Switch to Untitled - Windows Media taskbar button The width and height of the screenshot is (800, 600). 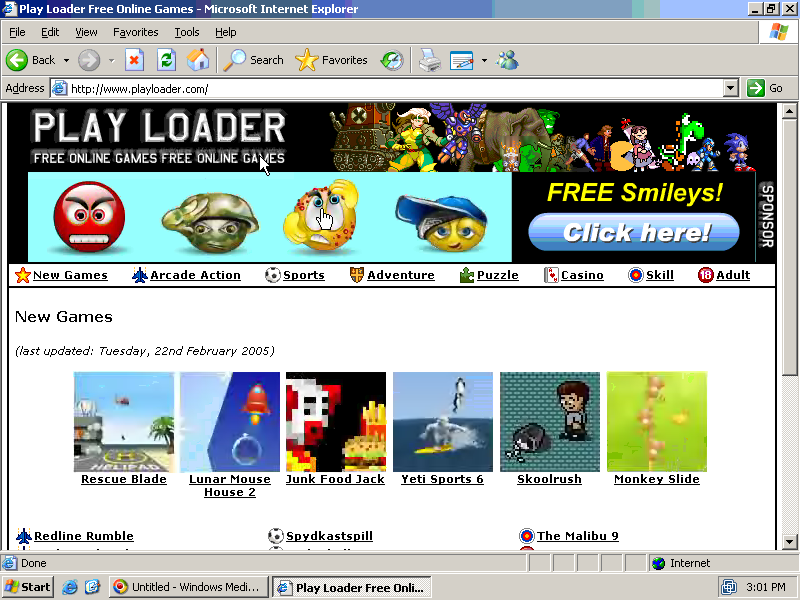[x=189, y=587]
